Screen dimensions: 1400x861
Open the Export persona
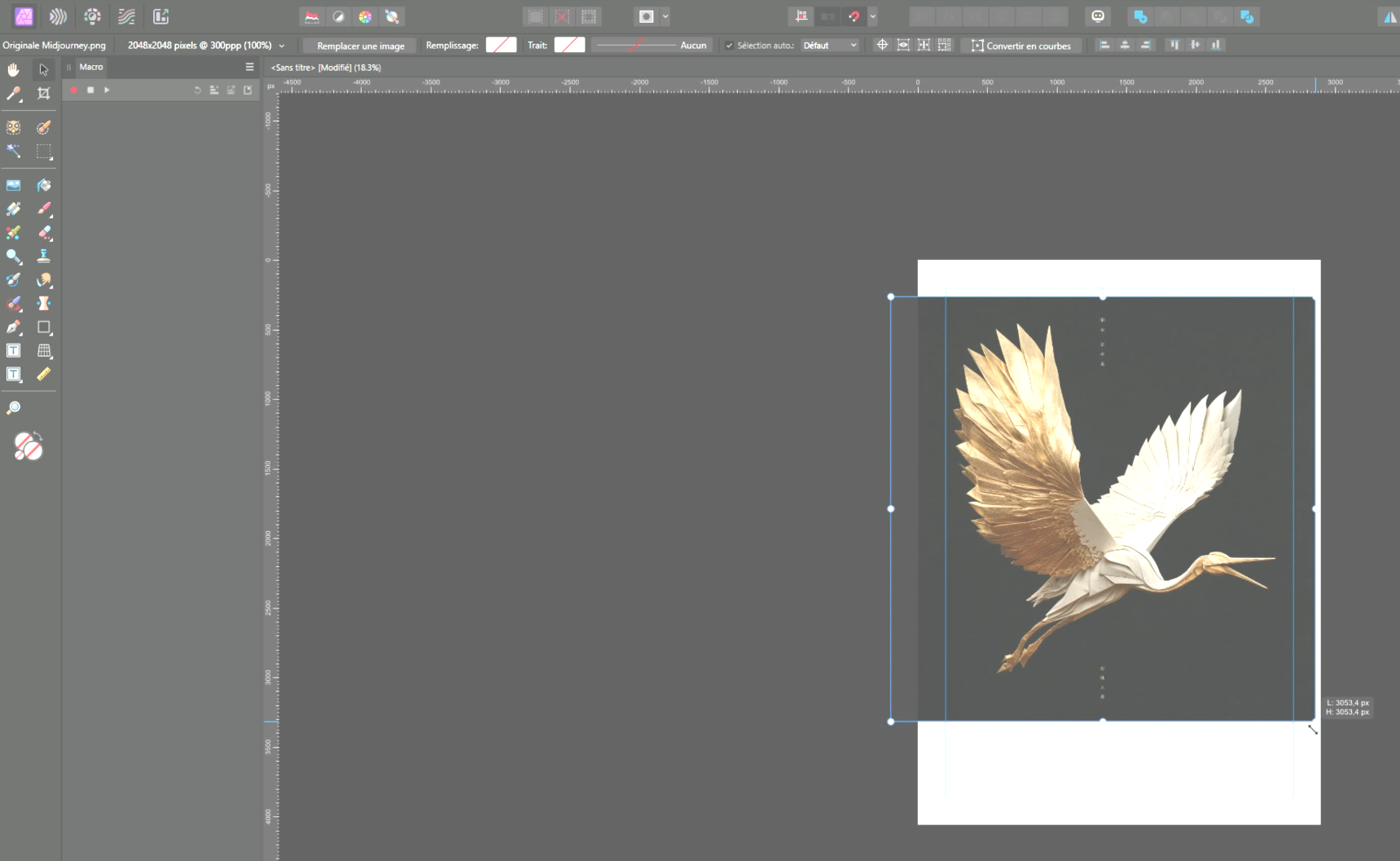click(x=161, y=16)
